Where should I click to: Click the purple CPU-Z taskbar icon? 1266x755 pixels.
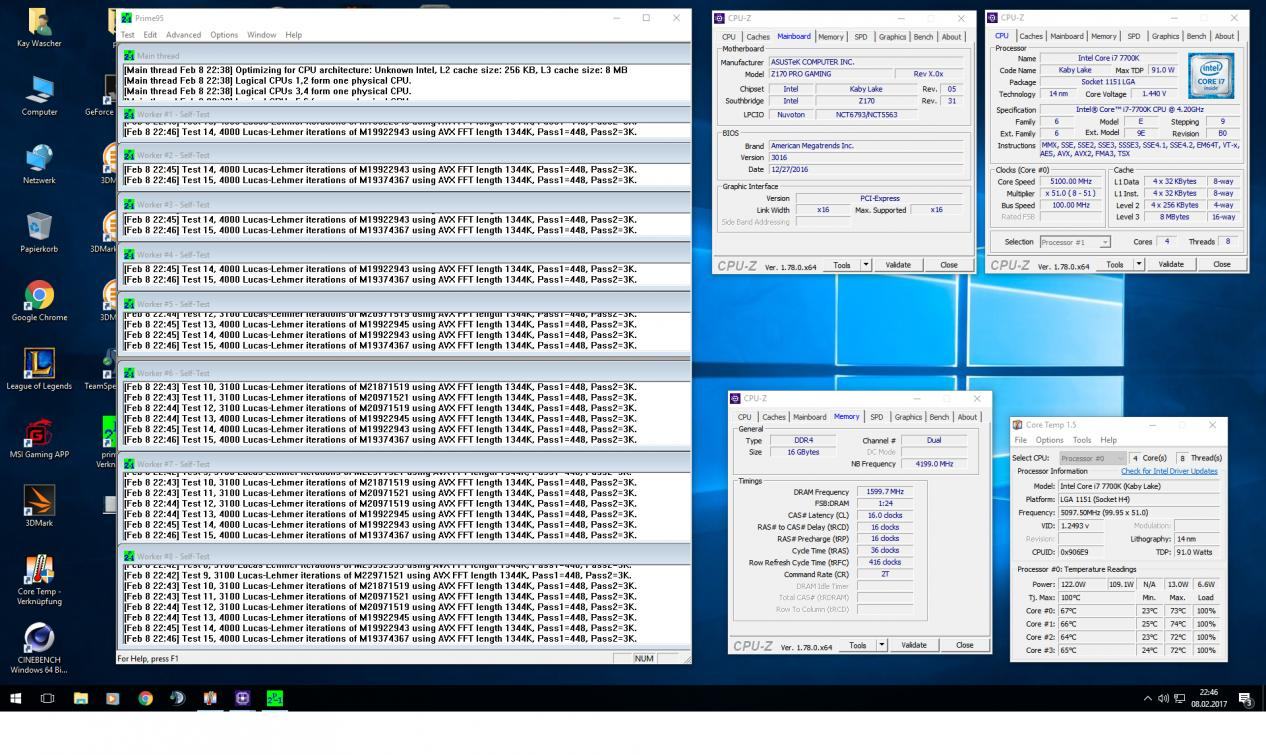pos(242,698)
